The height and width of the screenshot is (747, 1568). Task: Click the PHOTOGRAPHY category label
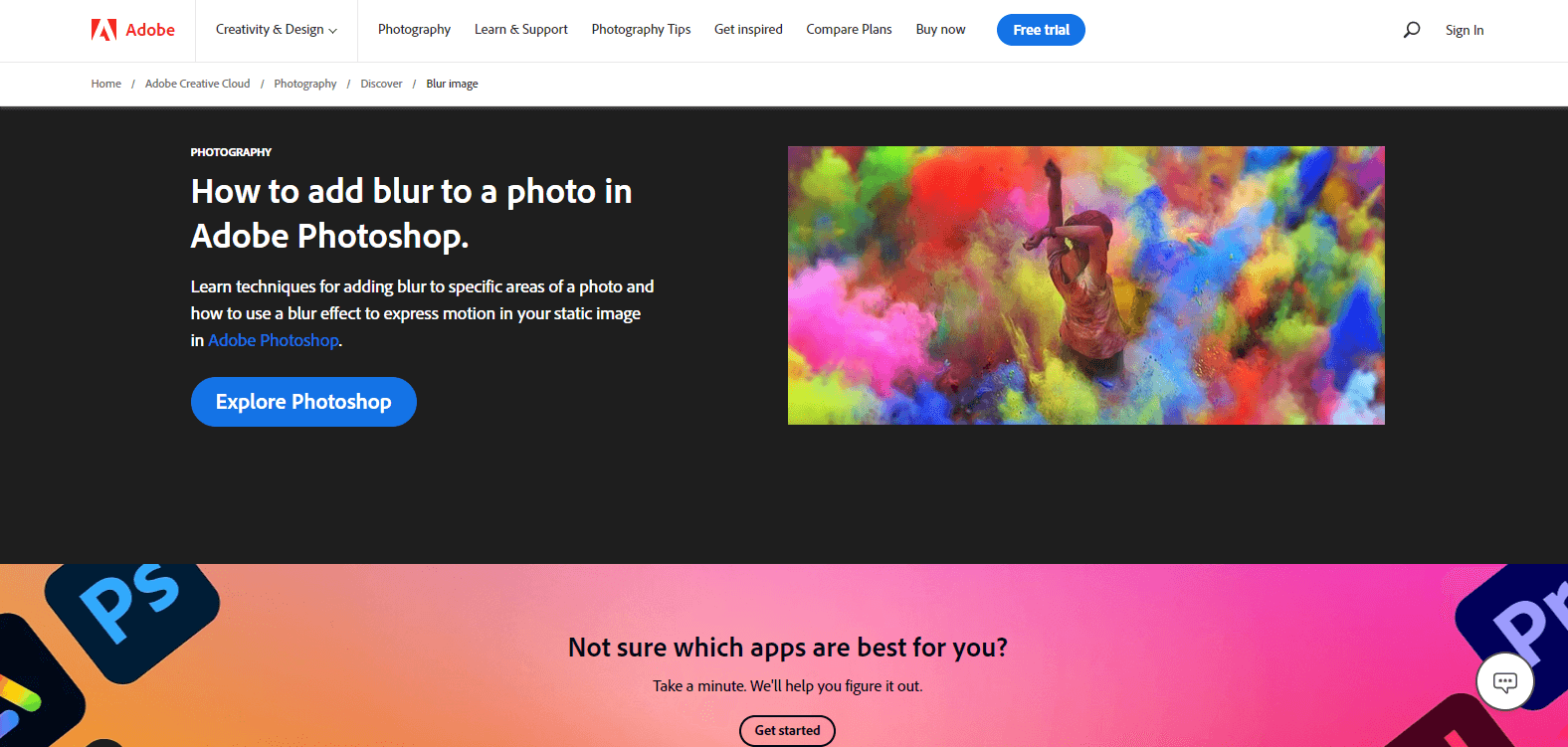coord(231,152)
